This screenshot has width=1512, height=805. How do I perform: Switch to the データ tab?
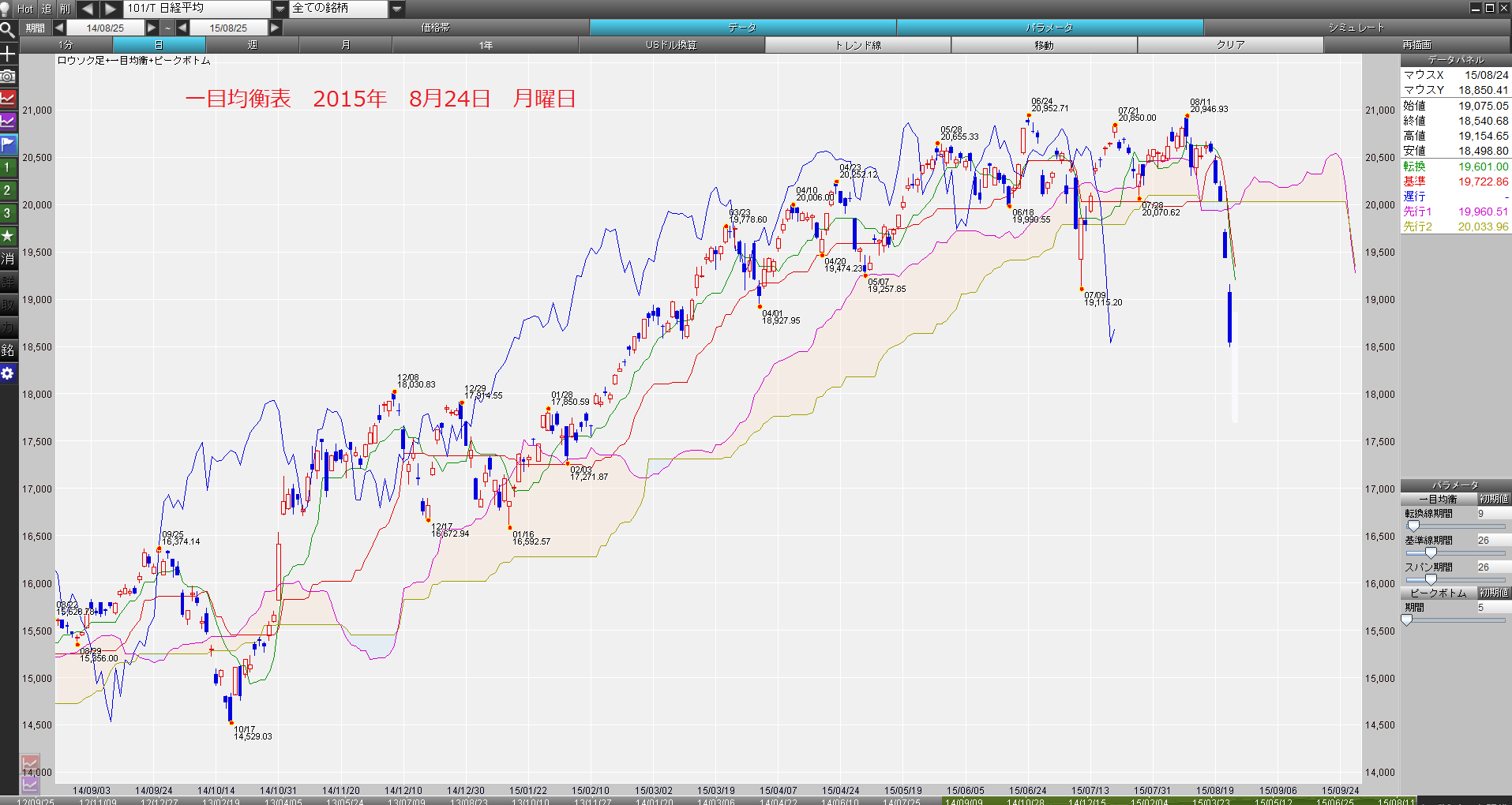click(x=742, y=28)
